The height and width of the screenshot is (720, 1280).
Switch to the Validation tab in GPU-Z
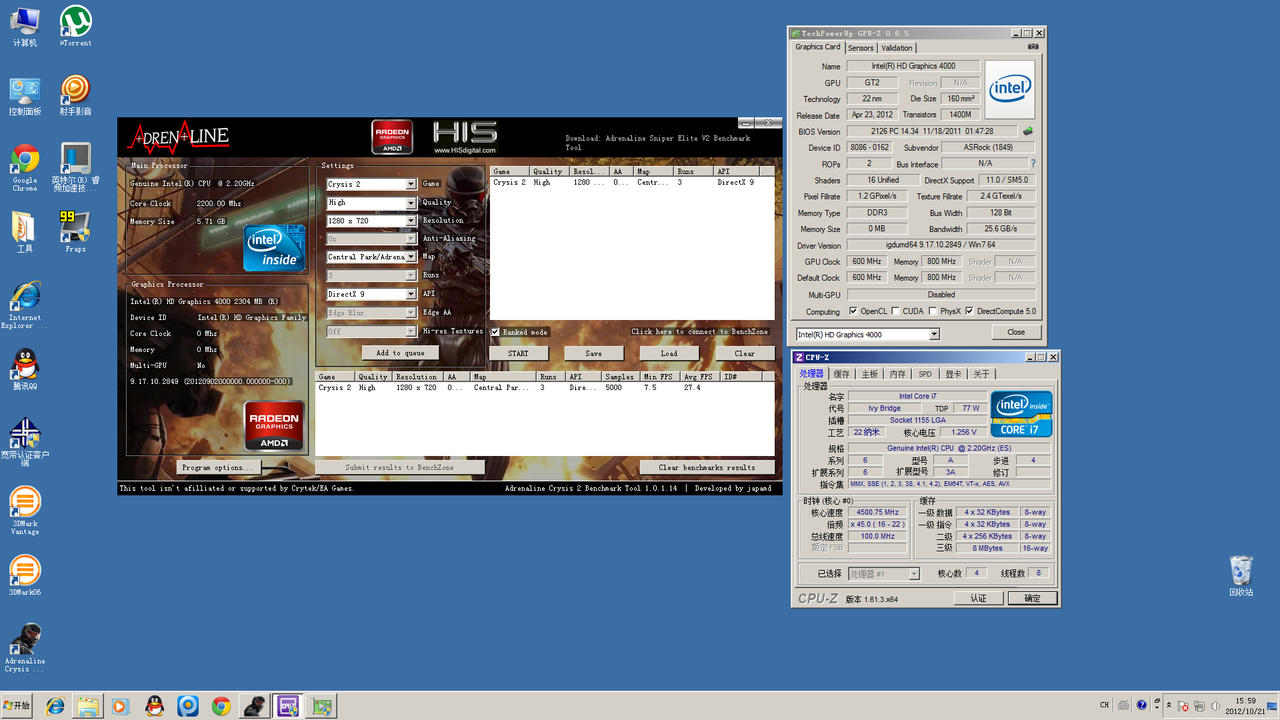pyautogui.click(x=897, y=48)
